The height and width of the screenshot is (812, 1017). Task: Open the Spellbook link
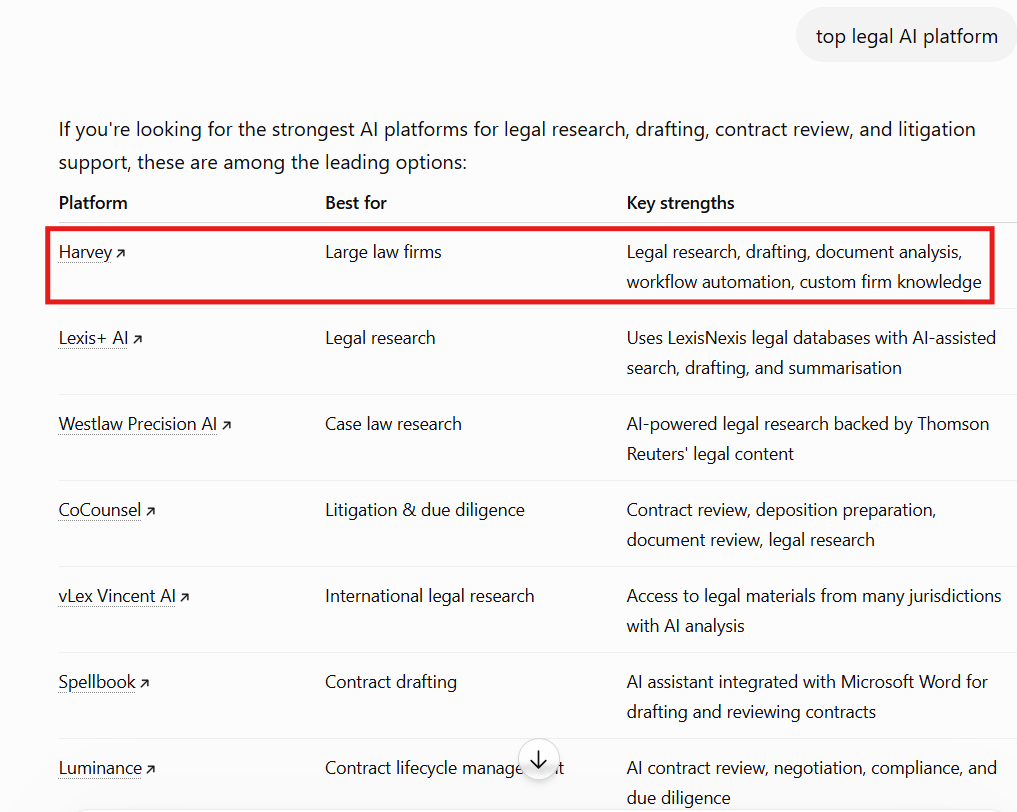[97, 682]
